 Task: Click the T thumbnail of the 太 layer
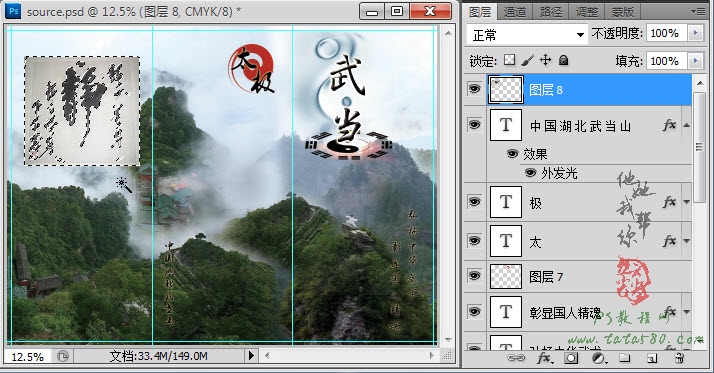506,240
